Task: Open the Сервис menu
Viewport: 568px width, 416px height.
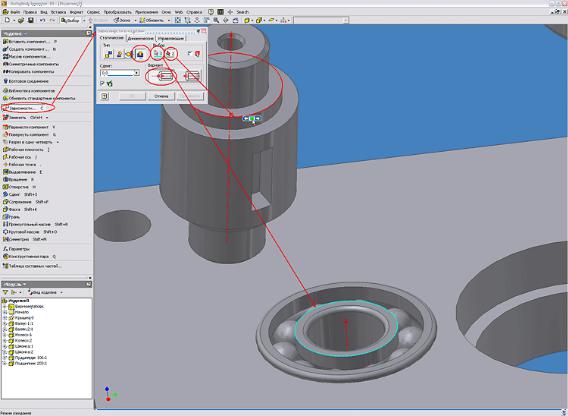Action: [x=93, y=12]
